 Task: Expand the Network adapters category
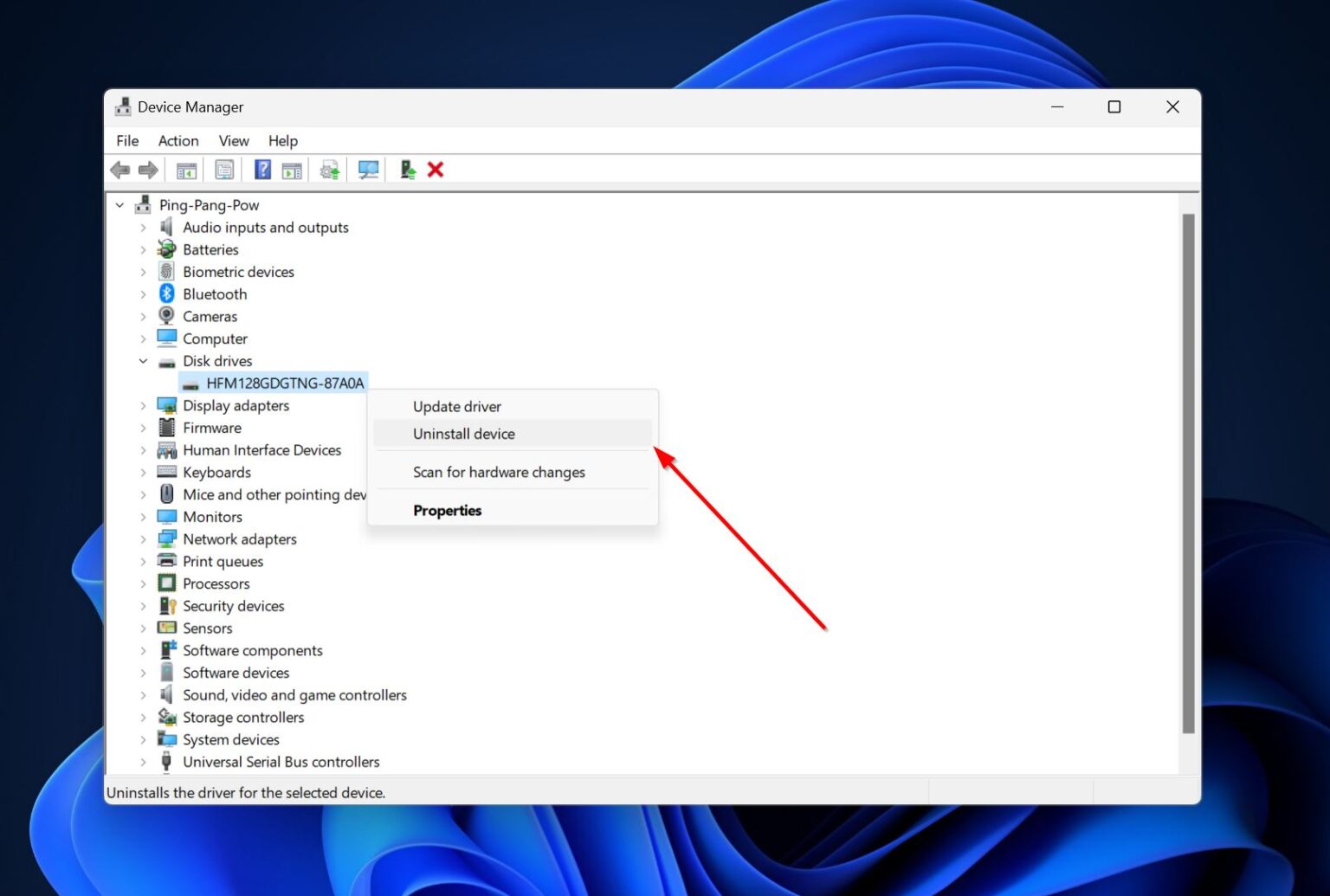point(144,538)
